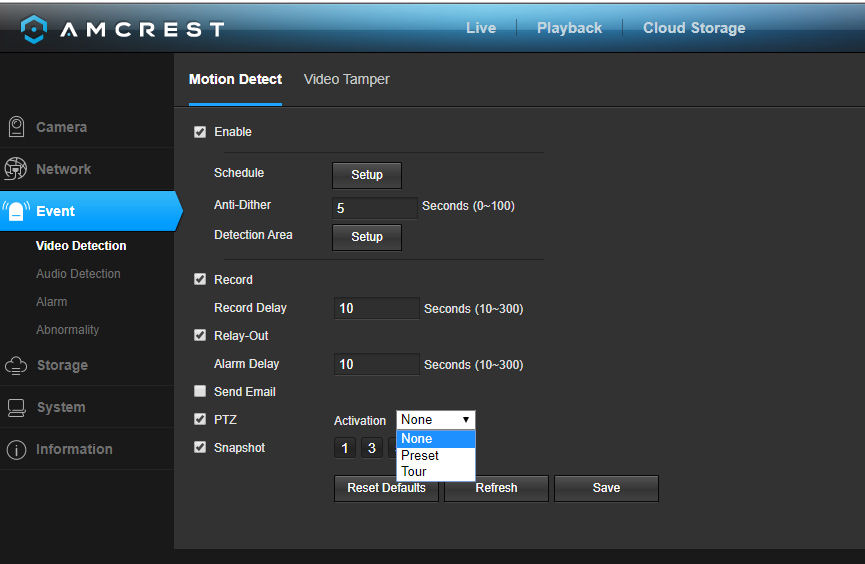865x564 pixels.
Task: Choose Tour from the Activation list
Action: tap(435, 471)
